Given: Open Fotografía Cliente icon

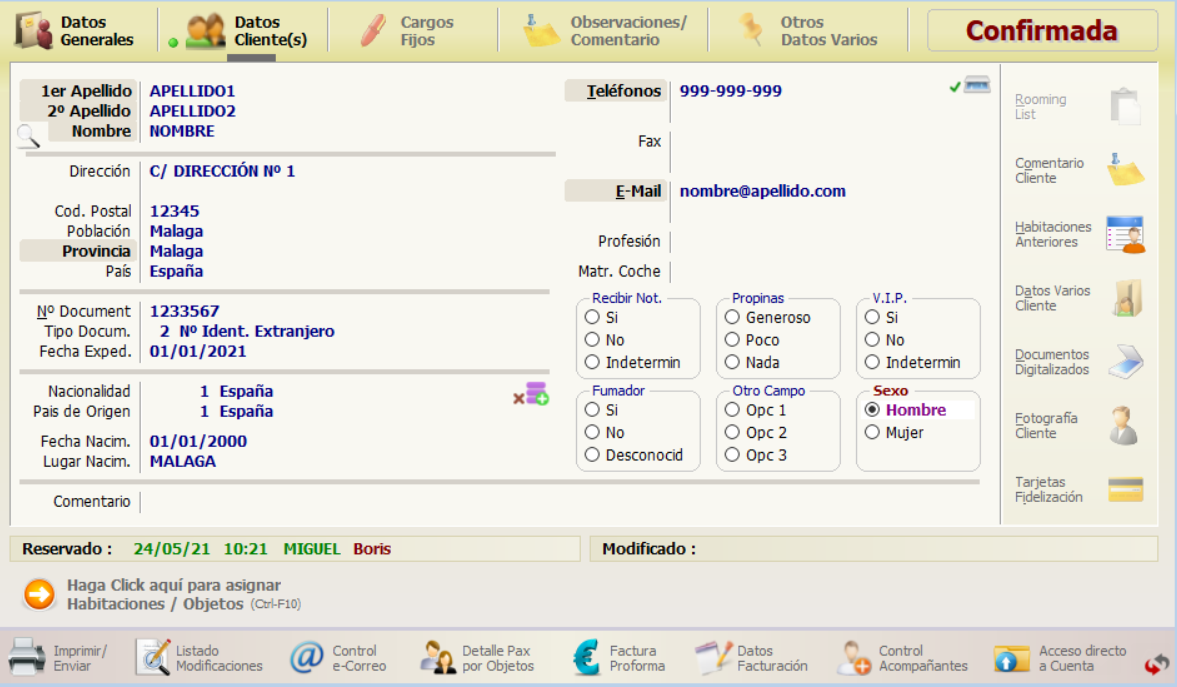Looking at the screenshot, I should point(1125,425).
